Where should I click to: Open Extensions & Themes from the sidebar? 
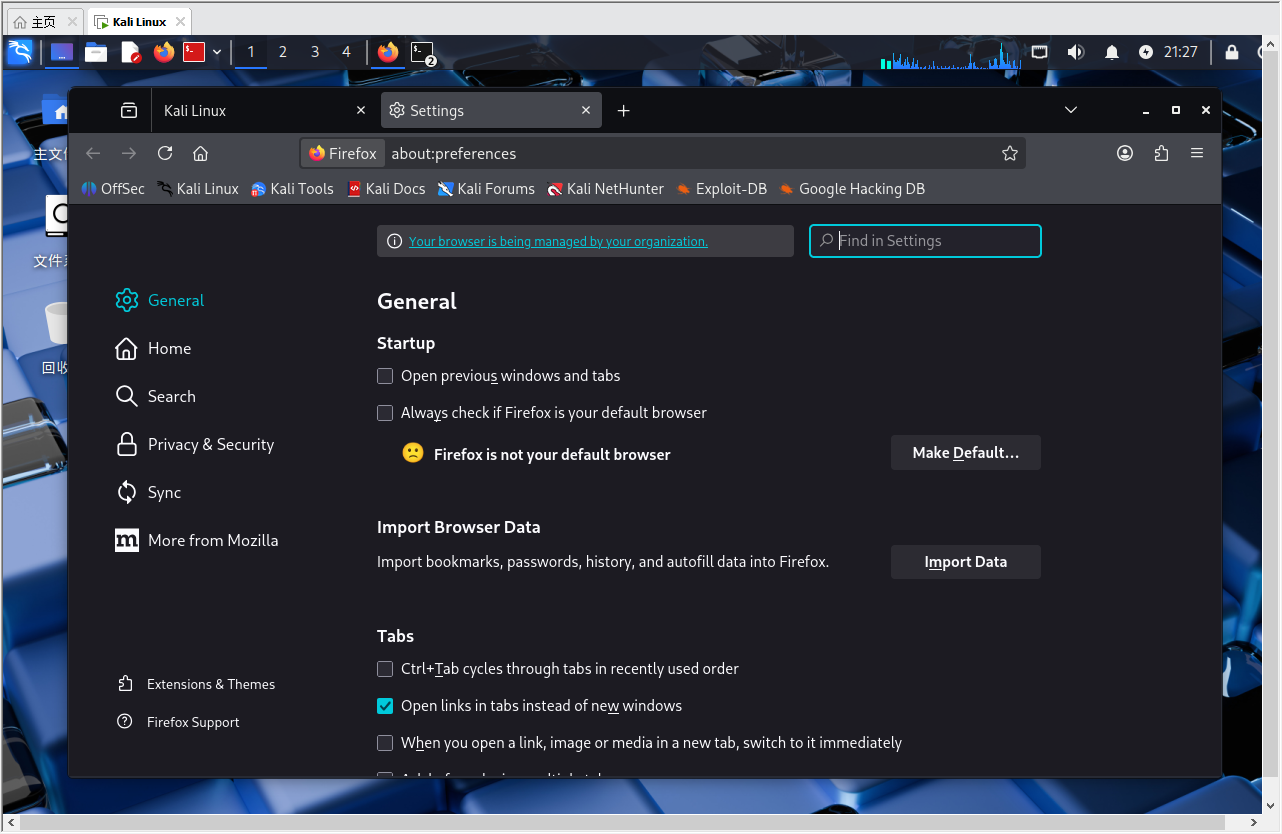pos(196,684)
